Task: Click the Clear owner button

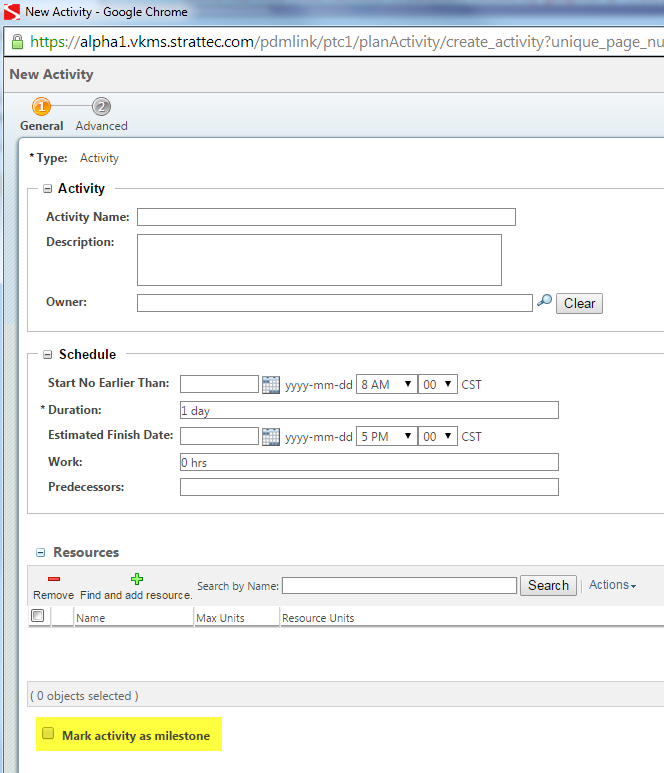Action: click(x=579, y=303)
